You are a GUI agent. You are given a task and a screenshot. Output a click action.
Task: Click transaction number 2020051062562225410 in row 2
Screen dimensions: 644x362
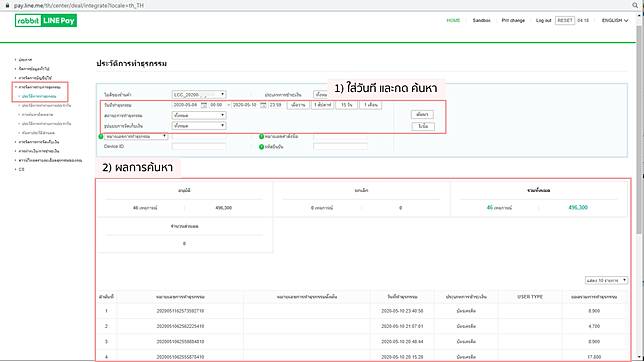pos(180,326)
